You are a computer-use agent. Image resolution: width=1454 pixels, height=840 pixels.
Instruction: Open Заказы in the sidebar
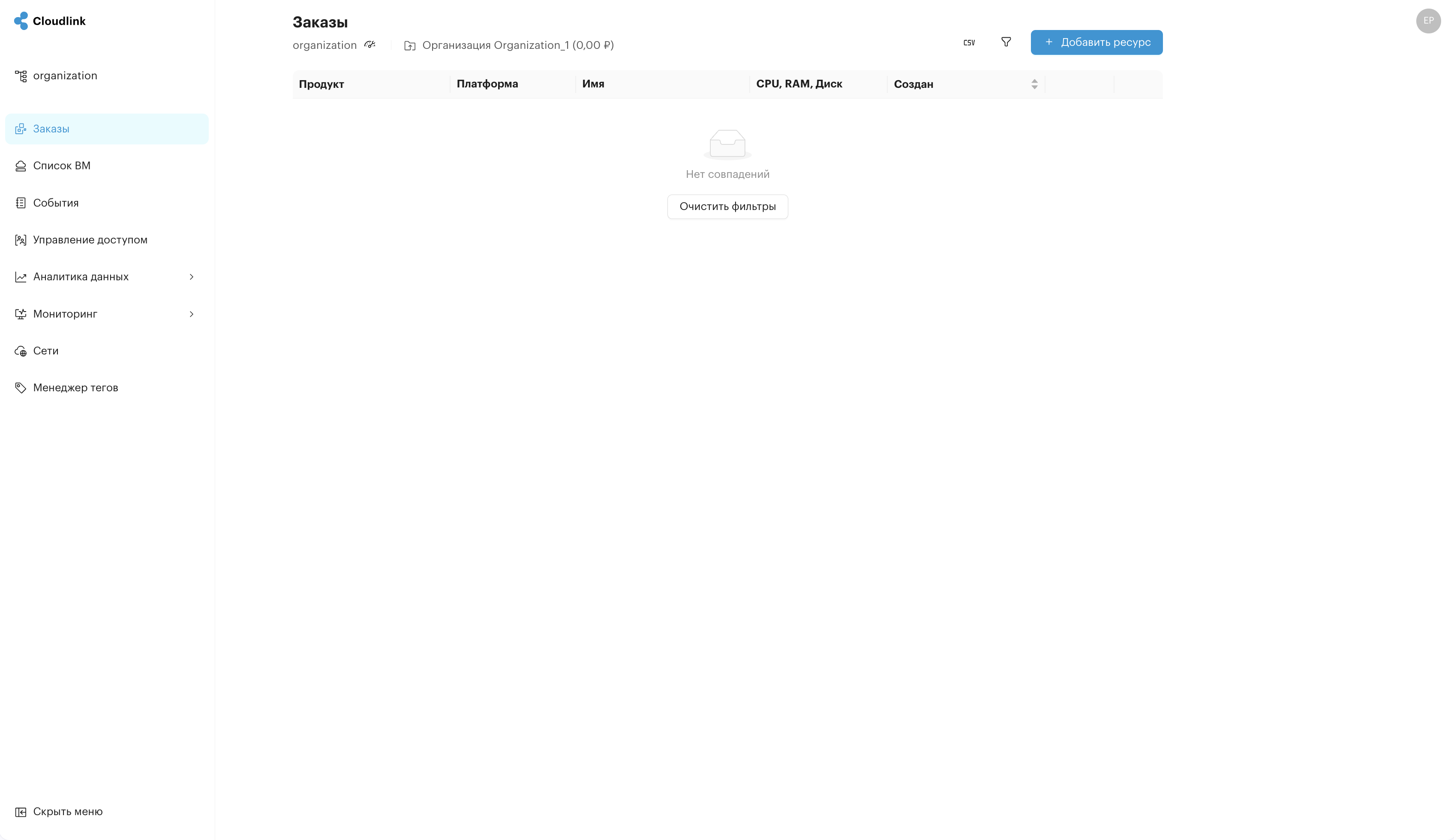pyautogui.click(x=107, y=129)
